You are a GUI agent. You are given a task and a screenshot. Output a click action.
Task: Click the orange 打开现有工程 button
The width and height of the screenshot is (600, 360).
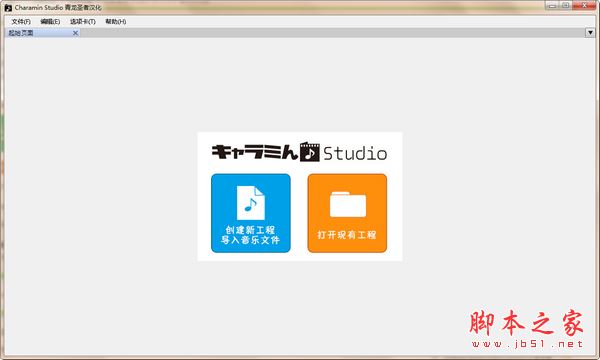[x=347, y=213]
